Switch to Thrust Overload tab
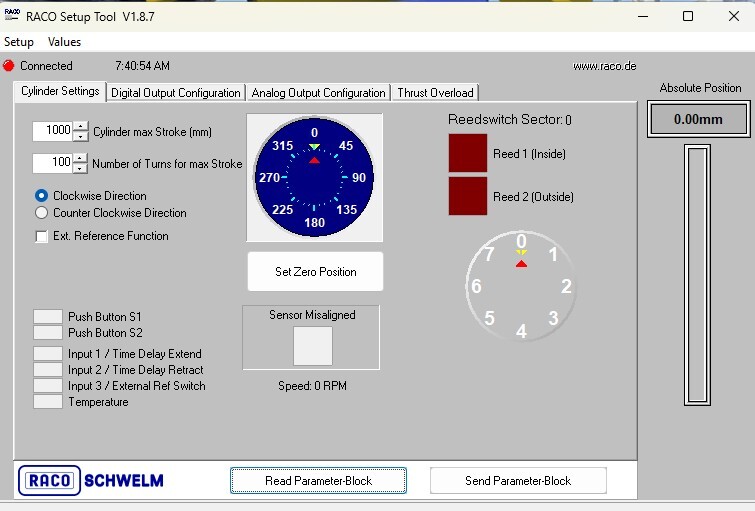 coord(435,92)
